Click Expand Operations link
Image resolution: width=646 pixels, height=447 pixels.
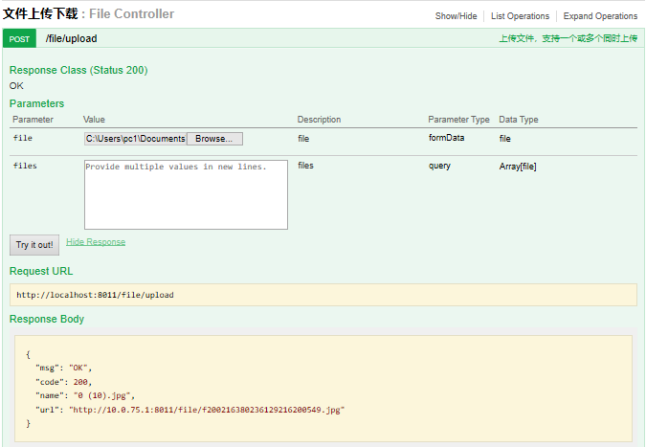pyautogui.click(x=600, y=16)
